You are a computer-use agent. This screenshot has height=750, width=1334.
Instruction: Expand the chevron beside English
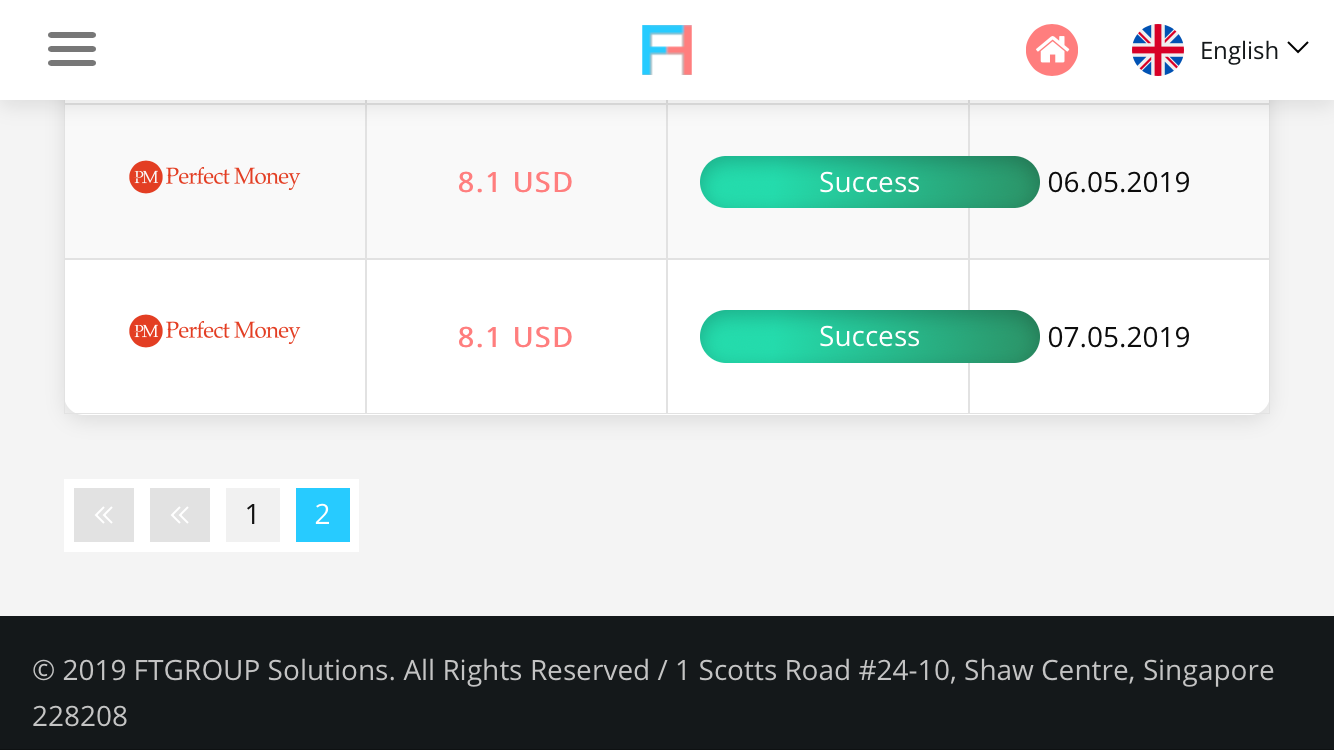[x=1298, y=48]
